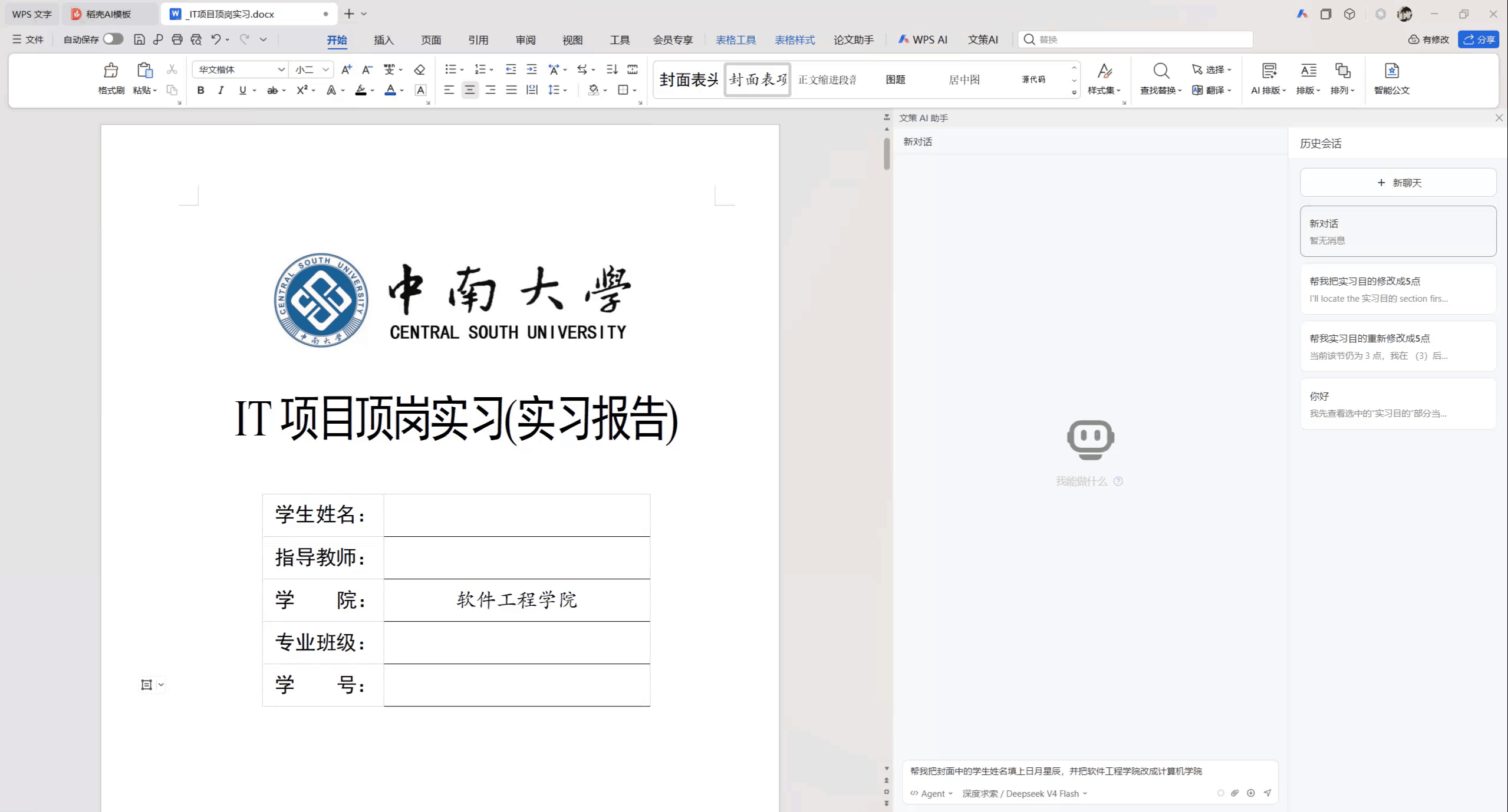Image resolution: width=1508 pixels, height=812 pixels.
Task: Click the paperclip attachment icon in chat
Action: (1234, 793)
